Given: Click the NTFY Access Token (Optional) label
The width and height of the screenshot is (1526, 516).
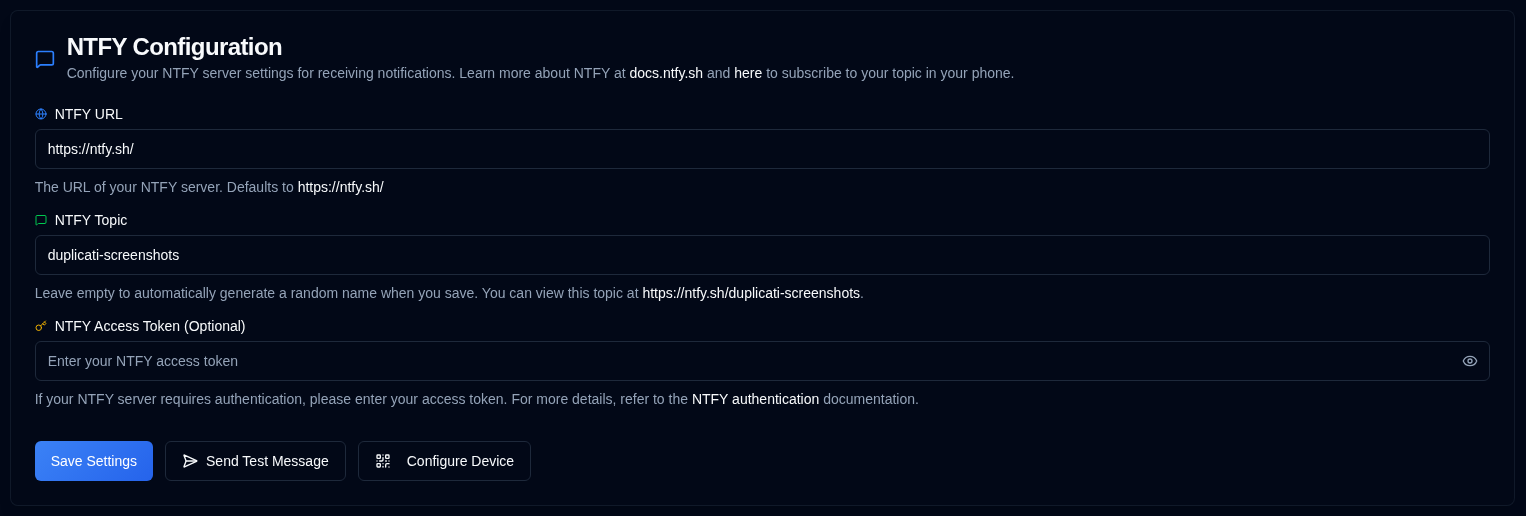Looking at the screenshot, I should (150, 326).
